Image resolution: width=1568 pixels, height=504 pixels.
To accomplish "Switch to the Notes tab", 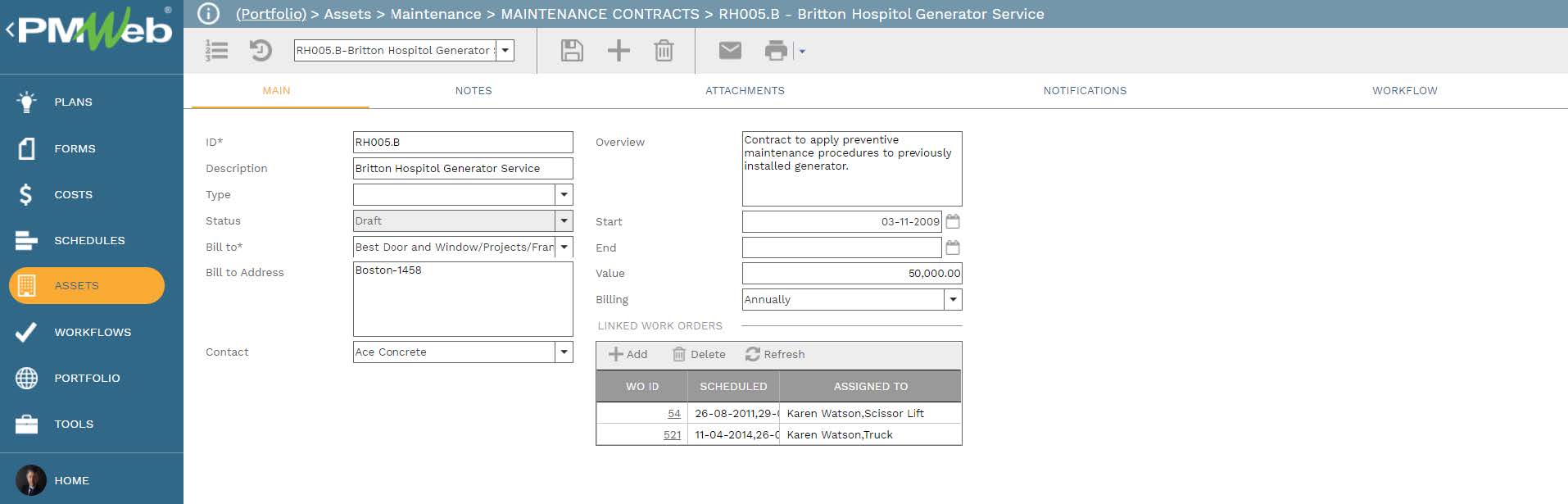I will point(474,91).
